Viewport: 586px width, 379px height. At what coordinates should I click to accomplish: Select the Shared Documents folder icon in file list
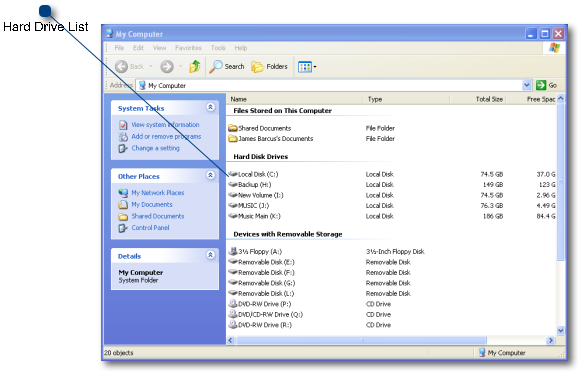pyautogui.click(x=233, y=128)
